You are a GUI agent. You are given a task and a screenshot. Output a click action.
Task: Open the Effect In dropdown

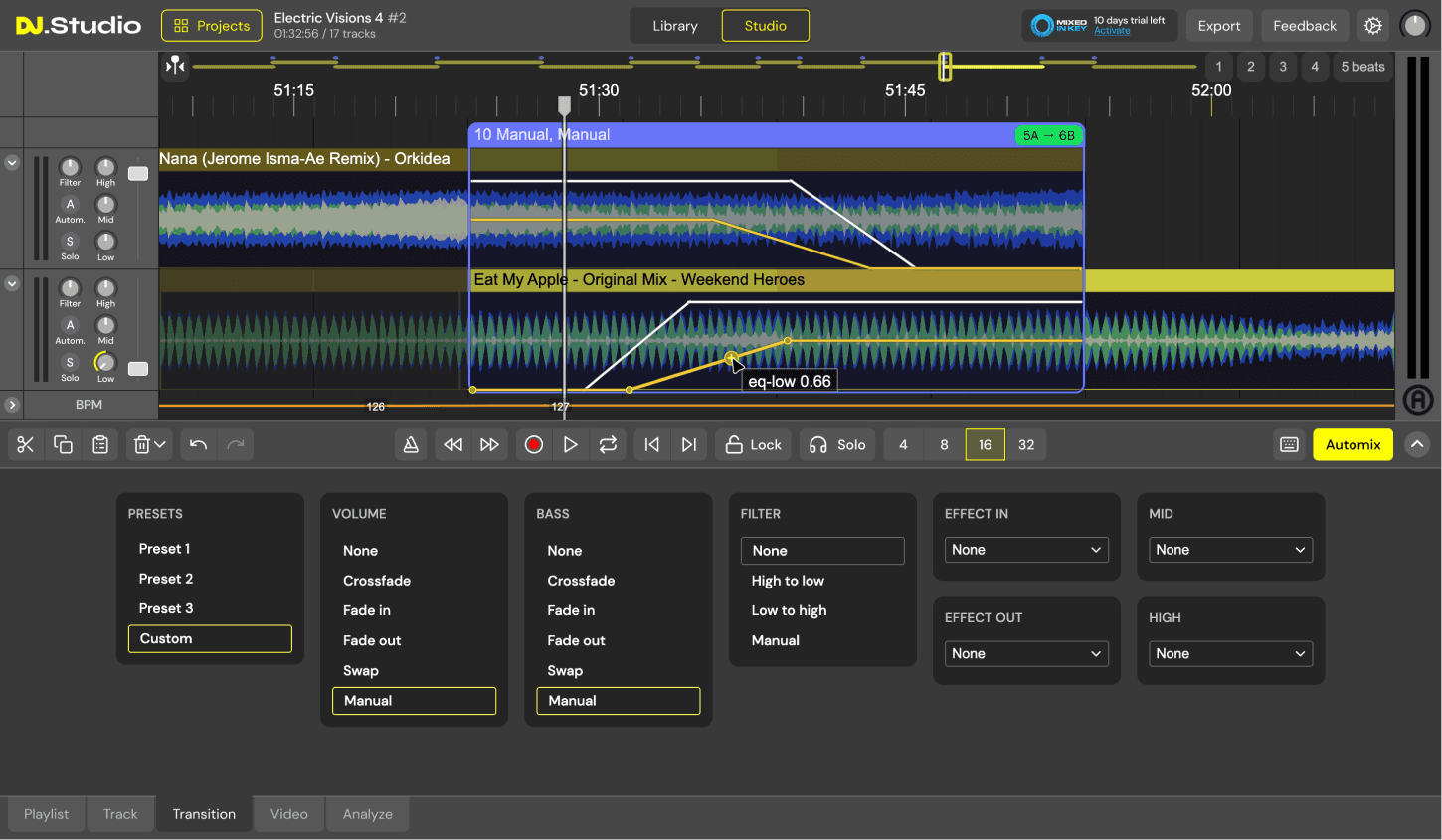pos(1026,550)
